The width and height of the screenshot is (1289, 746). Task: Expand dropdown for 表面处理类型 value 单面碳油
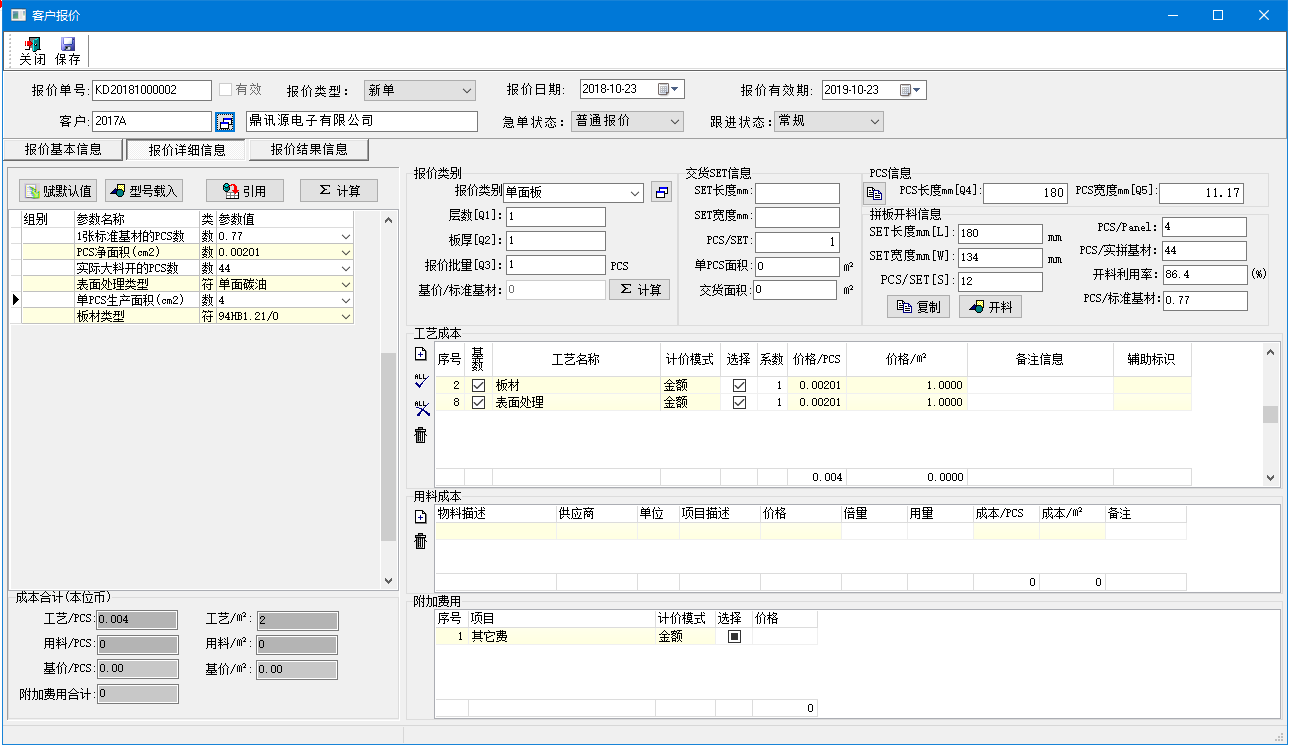point(346,285)
